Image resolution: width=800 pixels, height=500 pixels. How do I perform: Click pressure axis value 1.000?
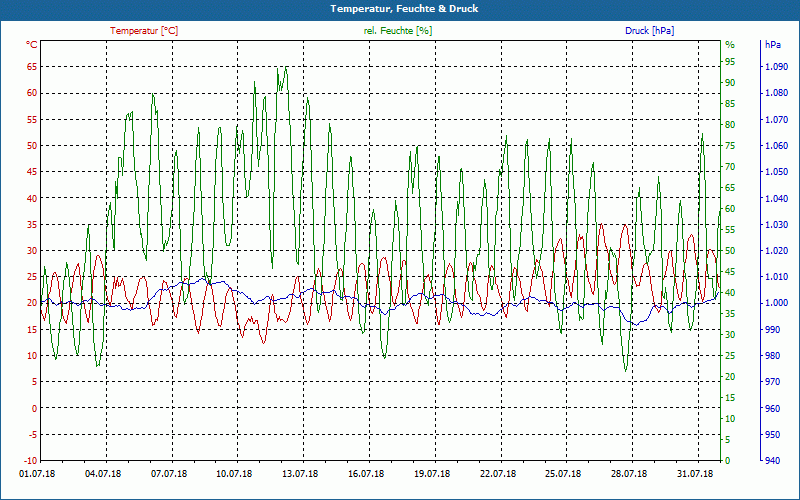tap(776, 303)
